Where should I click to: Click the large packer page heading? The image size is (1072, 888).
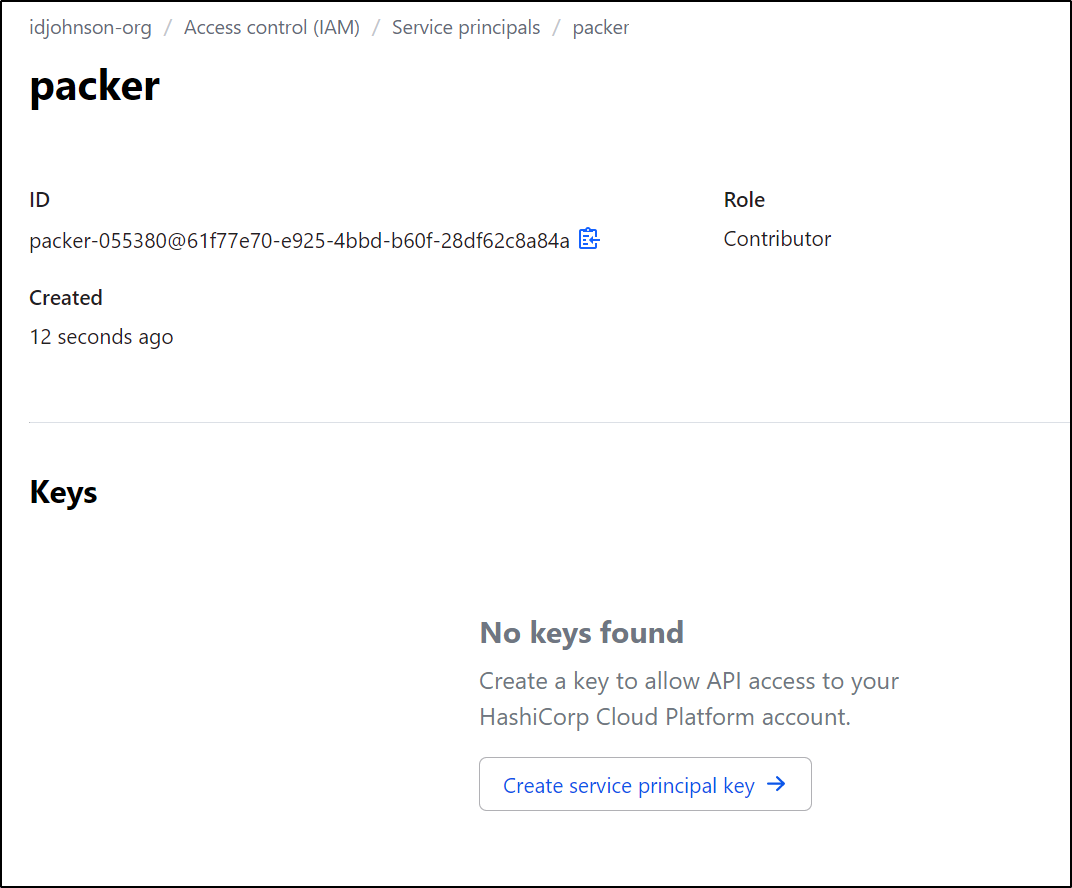[94, 87]
